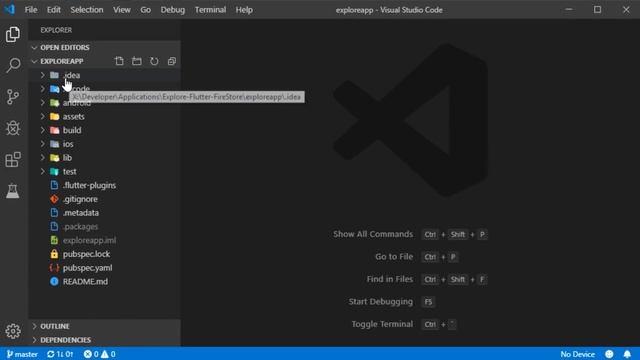Open the Explorer view in activity bar
640x360 pixels.
point(13,34)
